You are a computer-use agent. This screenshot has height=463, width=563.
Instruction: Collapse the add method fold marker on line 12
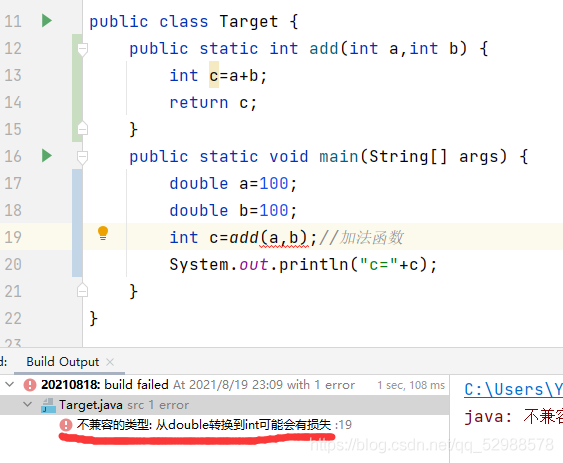(83, 50)
